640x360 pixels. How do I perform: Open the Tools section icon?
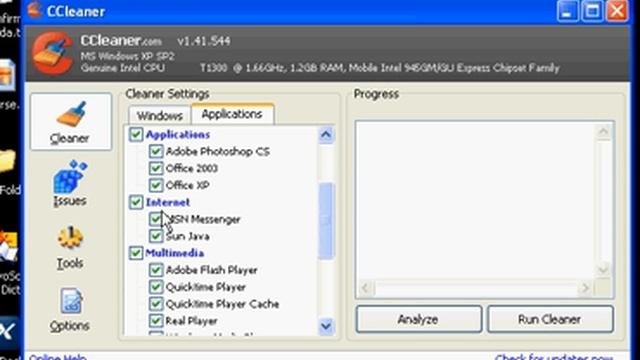pyautogui.click(x=70, y=238)
